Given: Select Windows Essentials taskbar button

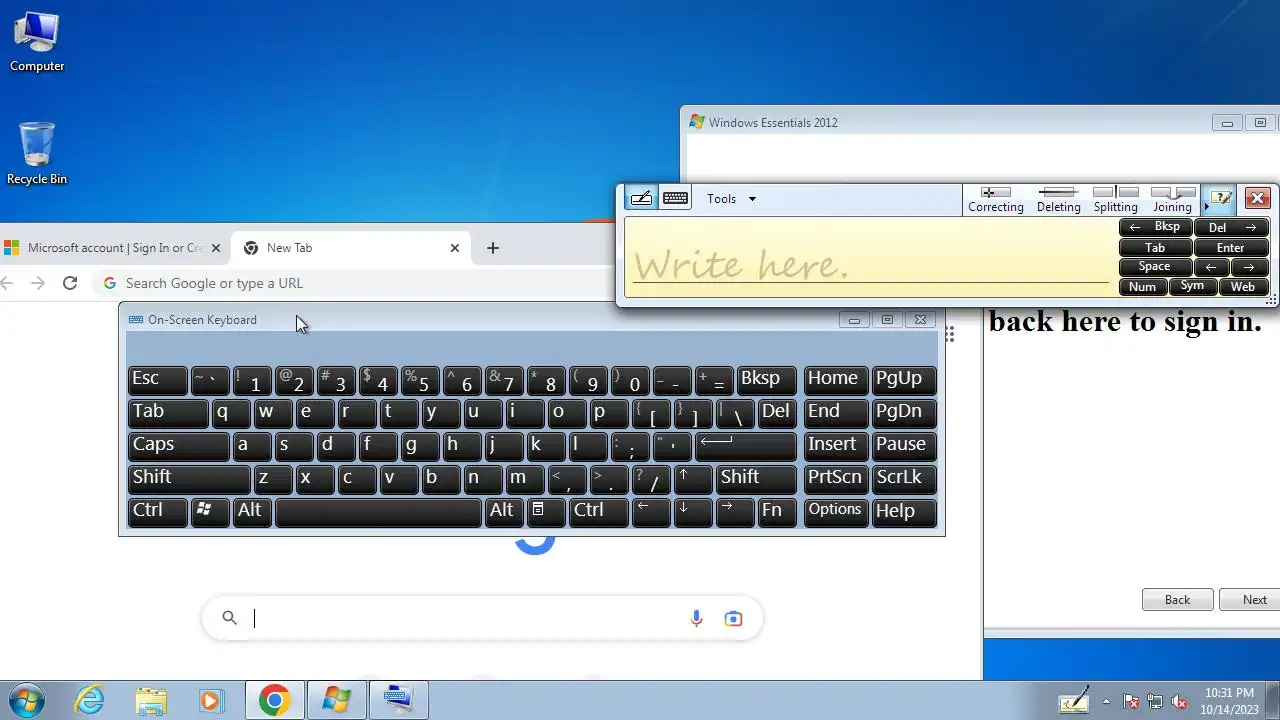Looking at the screenshot, I should coord(337,700).
